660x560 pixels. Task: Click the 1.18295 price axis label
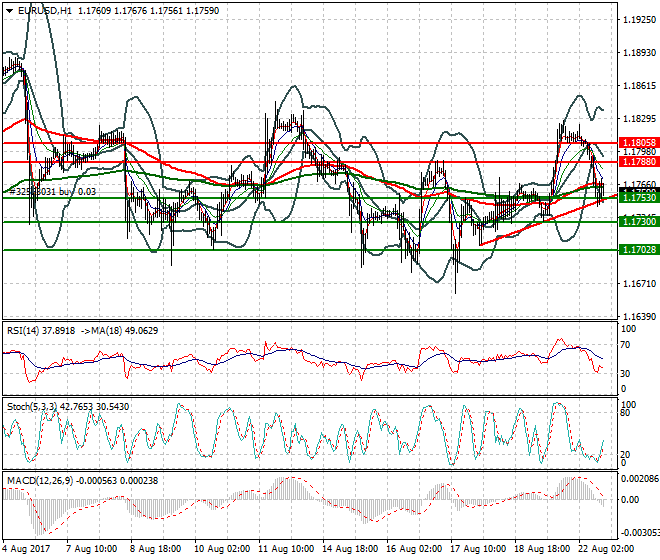coord(639,119)
